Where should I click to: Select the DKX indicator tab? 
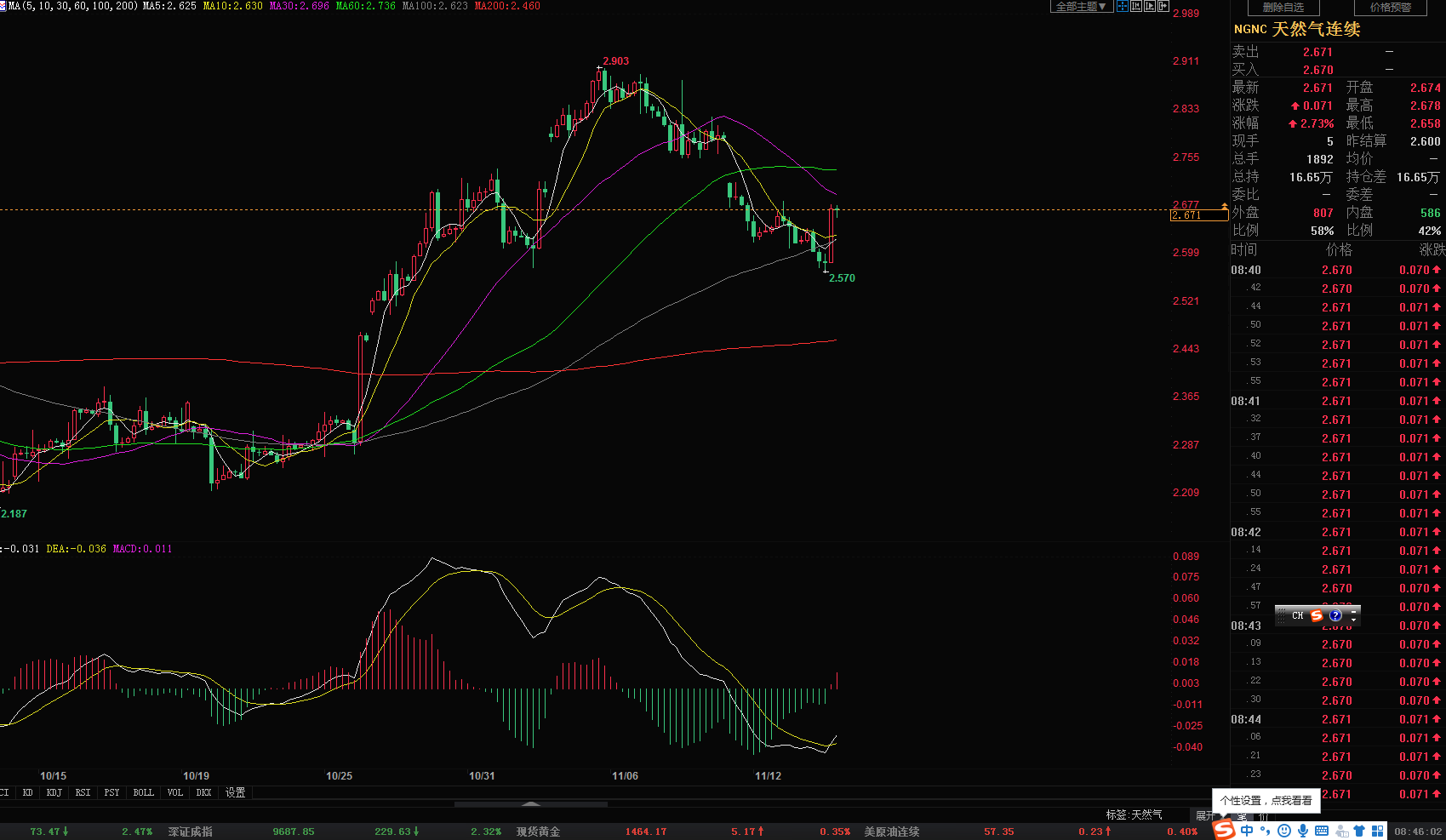coord(203,792)
